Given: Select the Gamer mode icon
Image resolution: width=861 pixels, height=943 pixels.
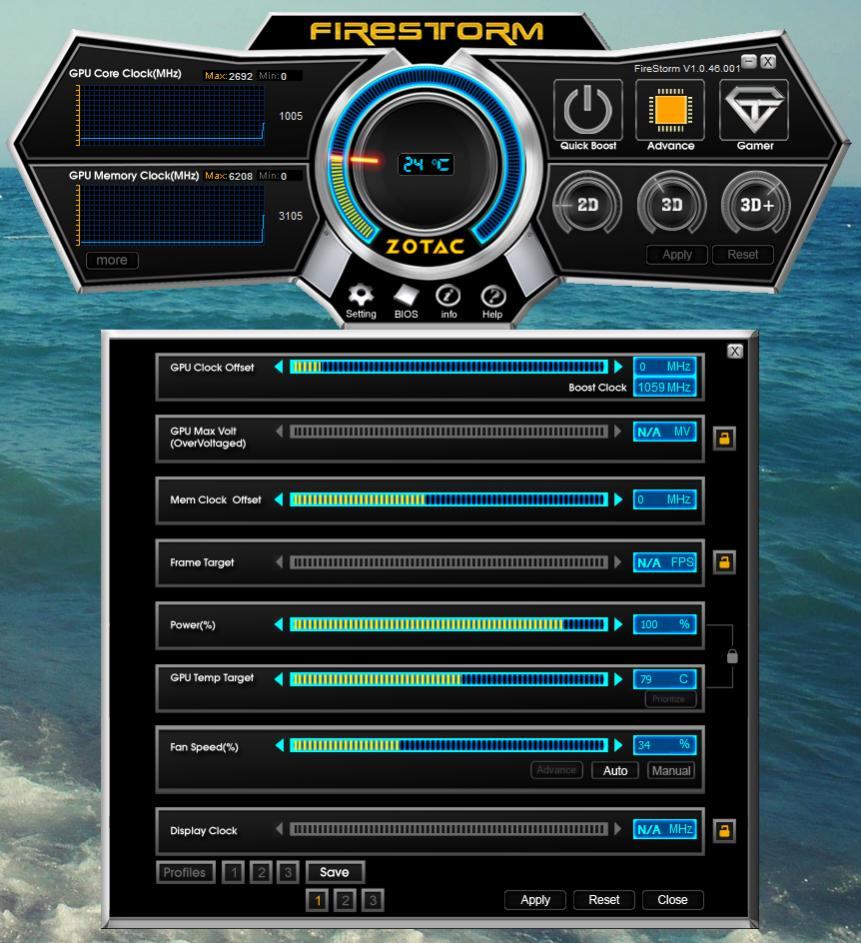Looking at the screenshot, I should (754, 110).
